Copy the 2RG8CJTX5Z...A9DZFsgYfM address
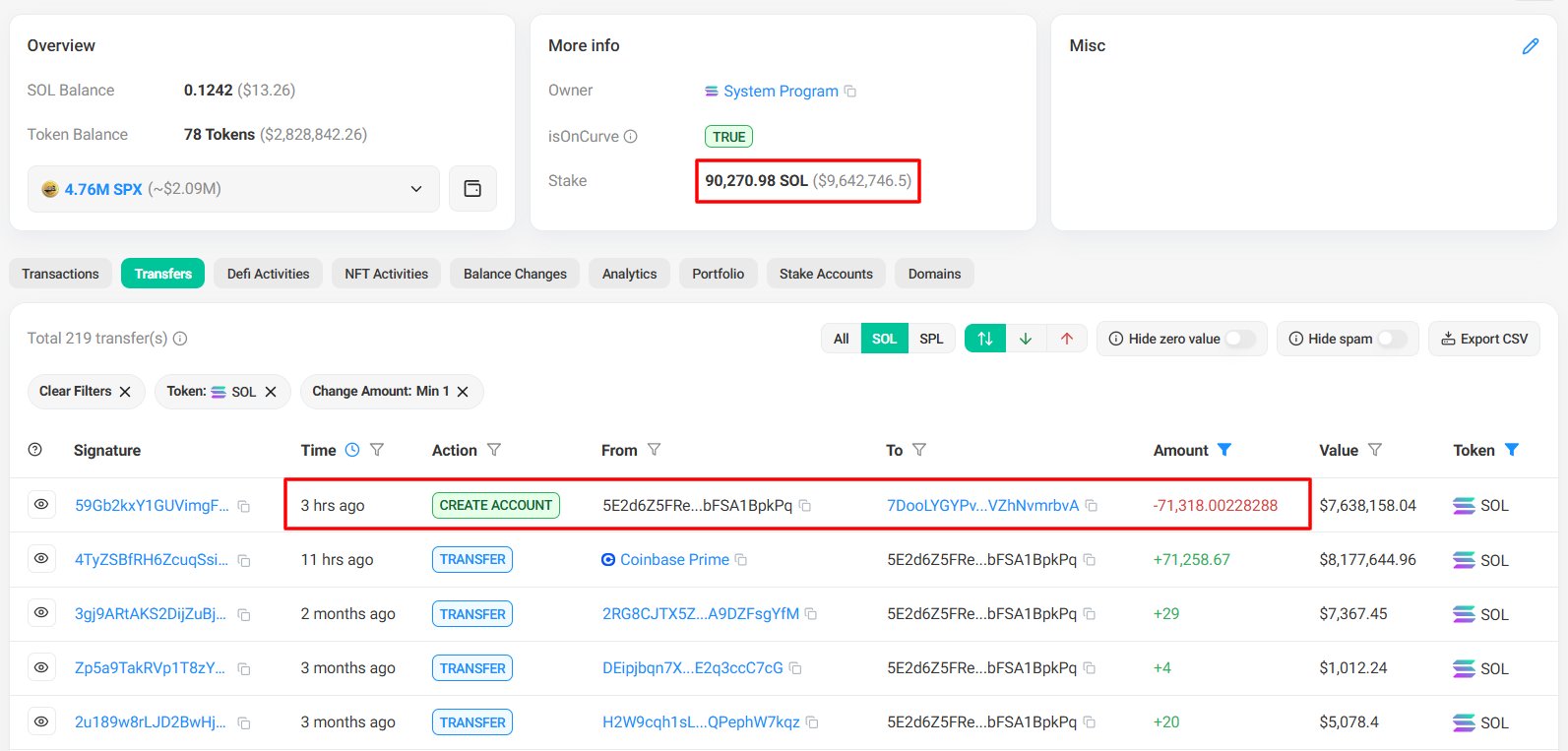Screen dimensions: 1568x751 (811, 614)
